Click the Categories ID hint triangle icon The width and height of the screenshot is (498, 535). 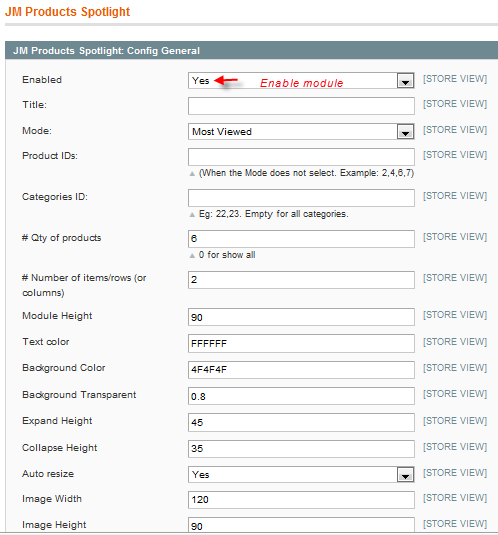192,215
